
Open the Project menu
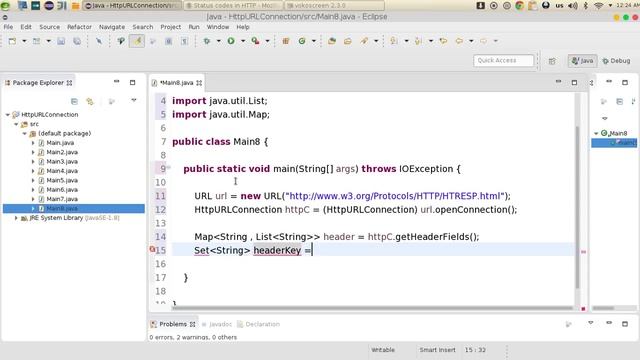coord(171,27)
